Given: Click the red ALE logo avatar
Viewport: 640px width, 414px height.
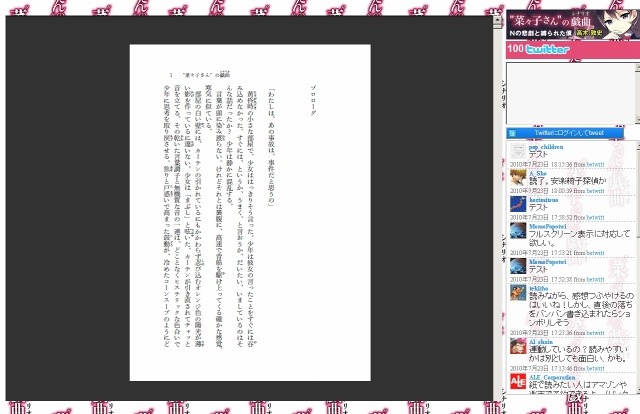Looking at the screenshot, I should [518, 382].
